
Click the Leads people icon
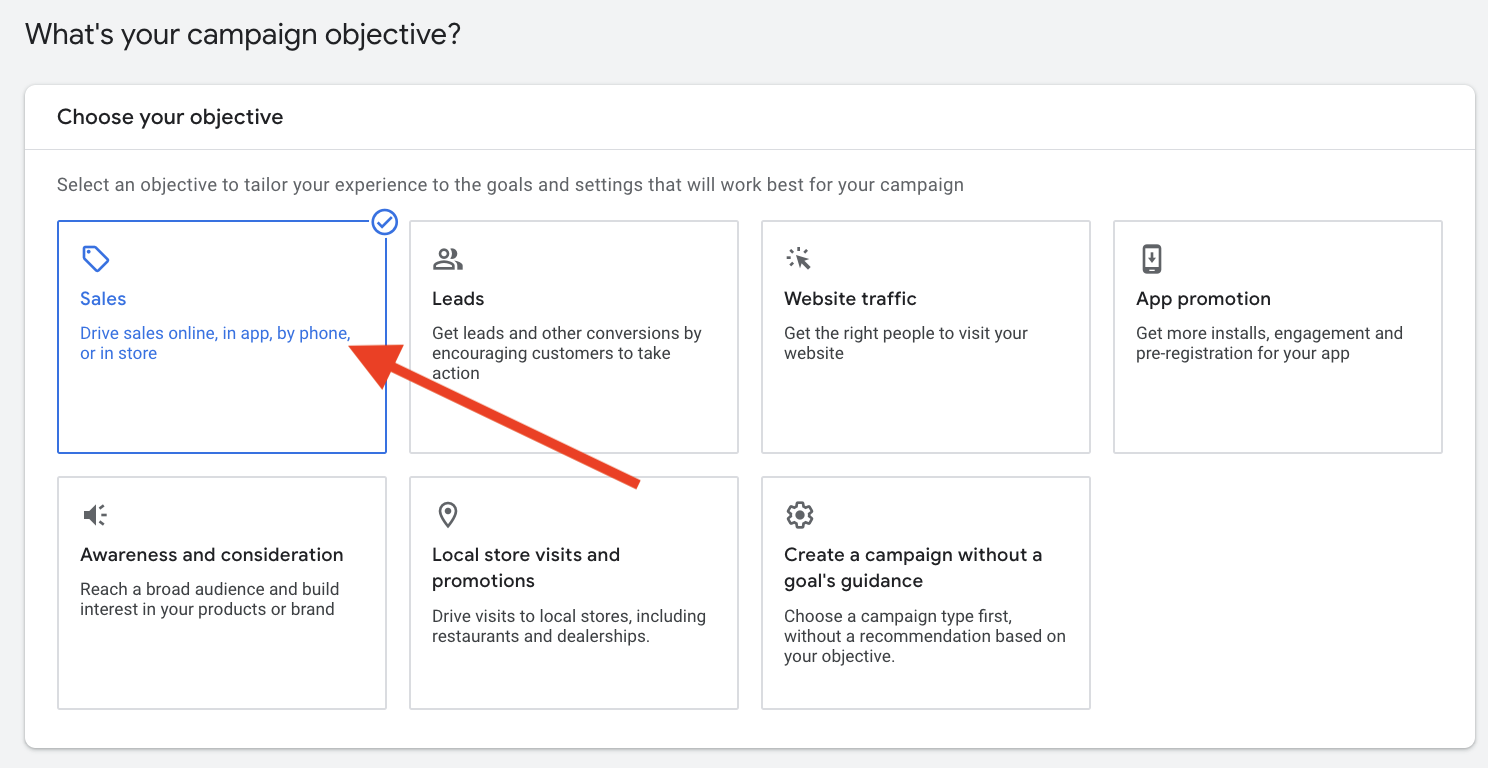click(x=447, y=260)
